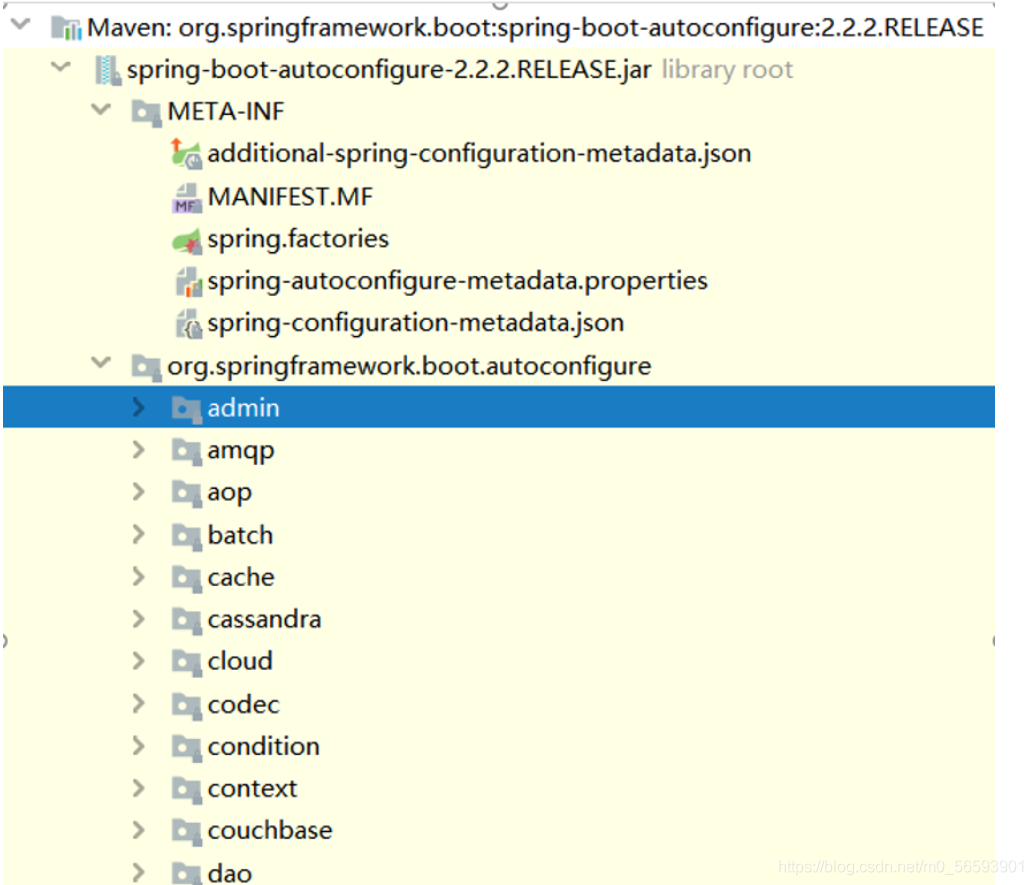Collapse the org.springframework.boot.autoconfigure package
Image resolution: width=1033 pixels, height=885 pixels.
(x=100, y=362)
